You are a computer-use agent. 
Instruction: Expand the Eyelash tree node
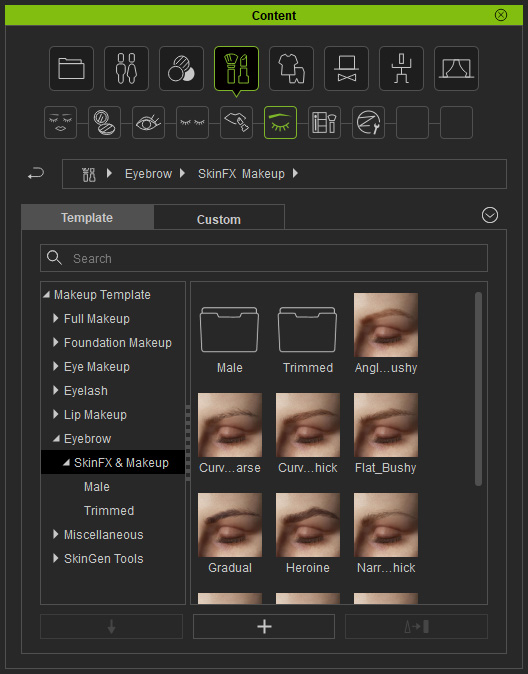[x=55, y=391]
